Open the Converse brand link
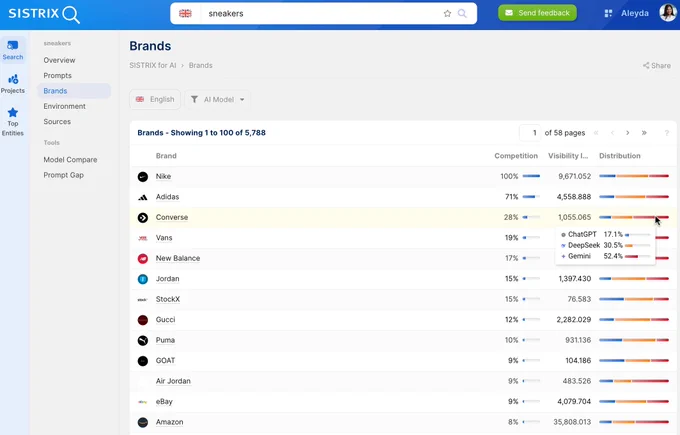 tap(172, 217)
